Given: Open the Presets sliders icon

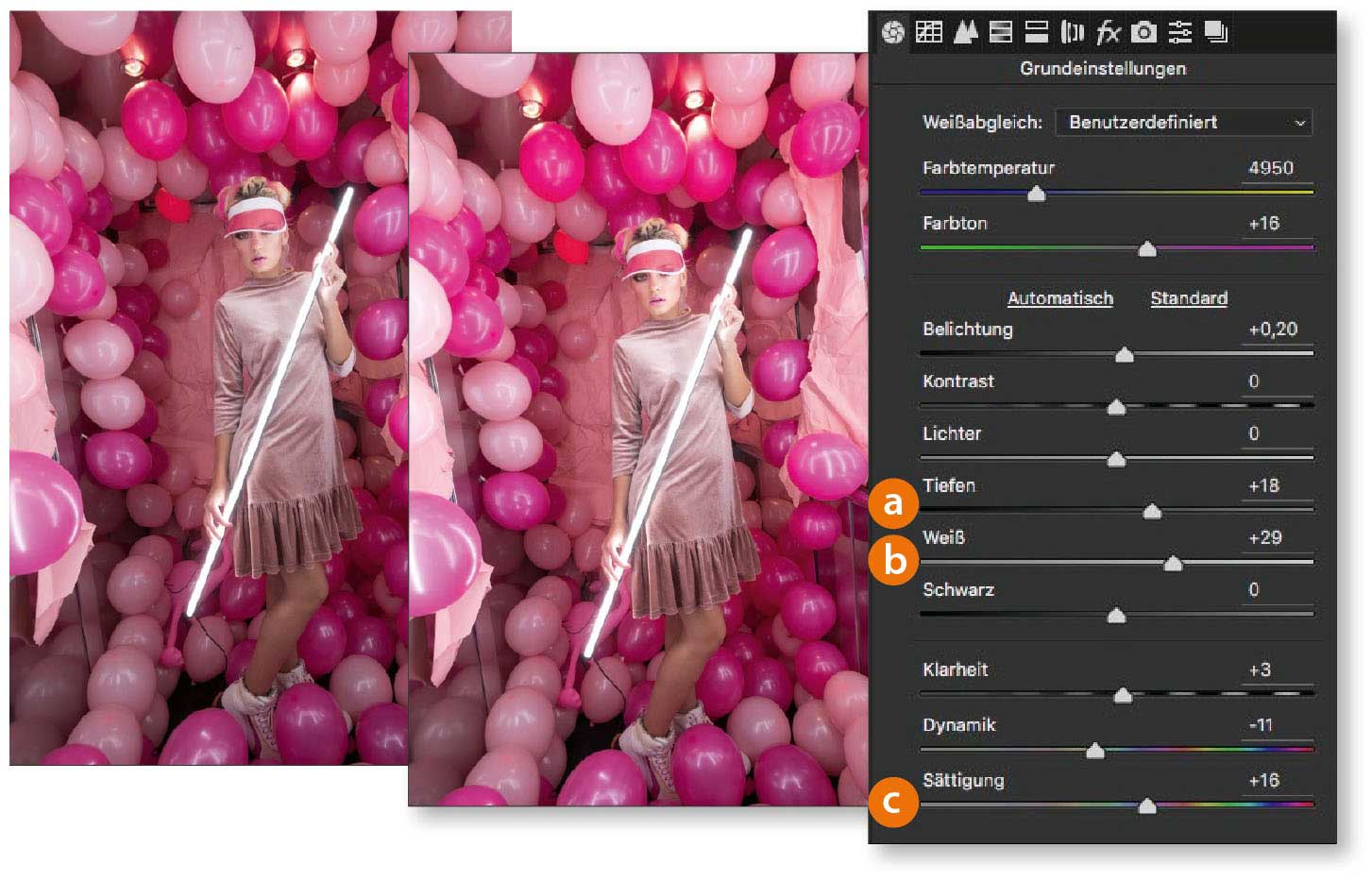Looking at the screenshot, I should coord(1180,32).
